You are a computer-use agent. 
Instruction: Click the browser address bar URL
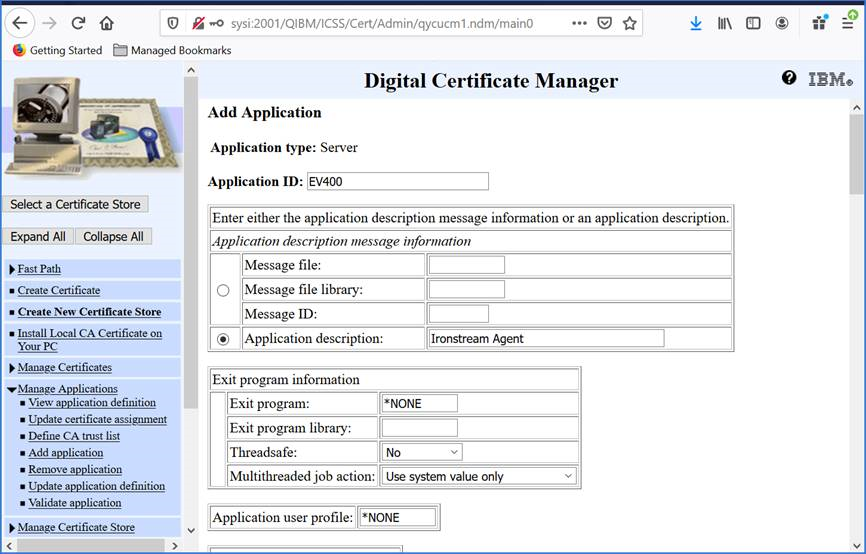[x=382, y=23]
